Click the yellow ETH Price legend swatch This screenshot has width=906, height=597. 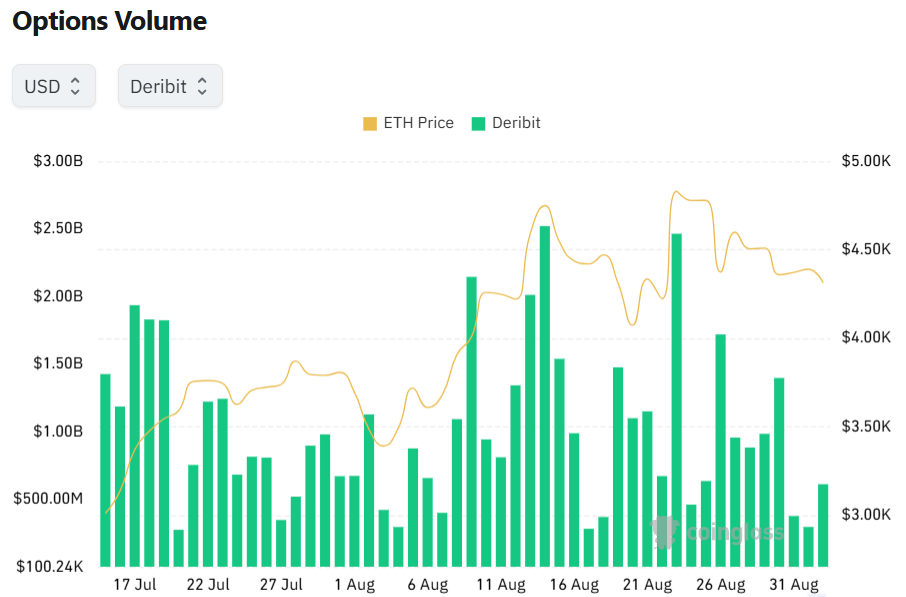click(370, 124)
